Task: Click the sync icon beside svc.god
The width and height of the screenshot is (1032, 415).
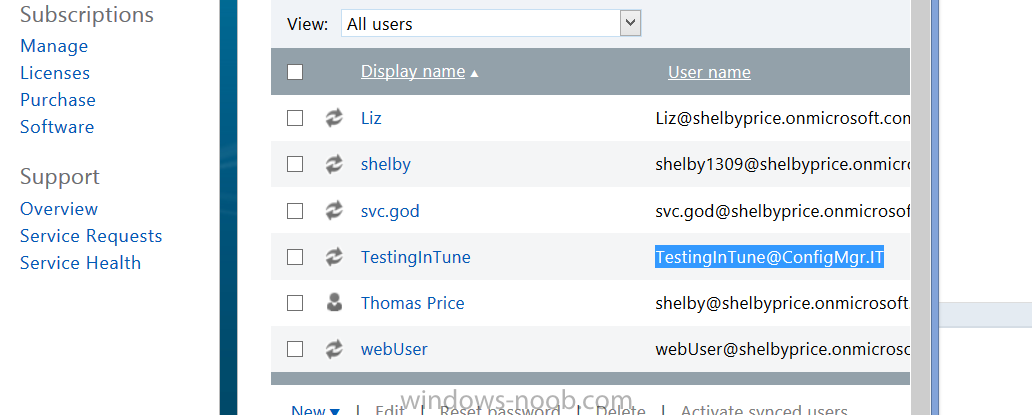Action: click(x=334, y=210)
